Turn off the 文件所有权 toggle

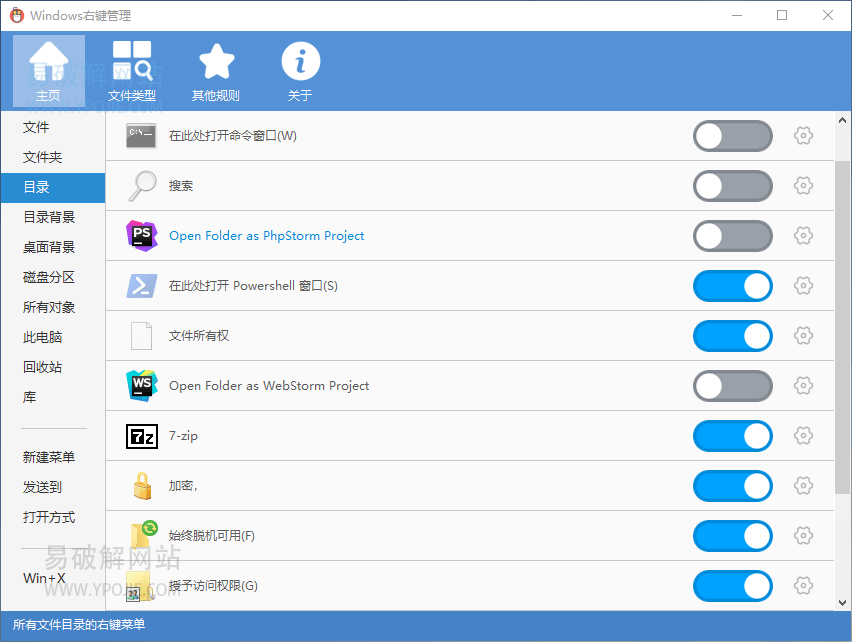click(x=732, y=336)
